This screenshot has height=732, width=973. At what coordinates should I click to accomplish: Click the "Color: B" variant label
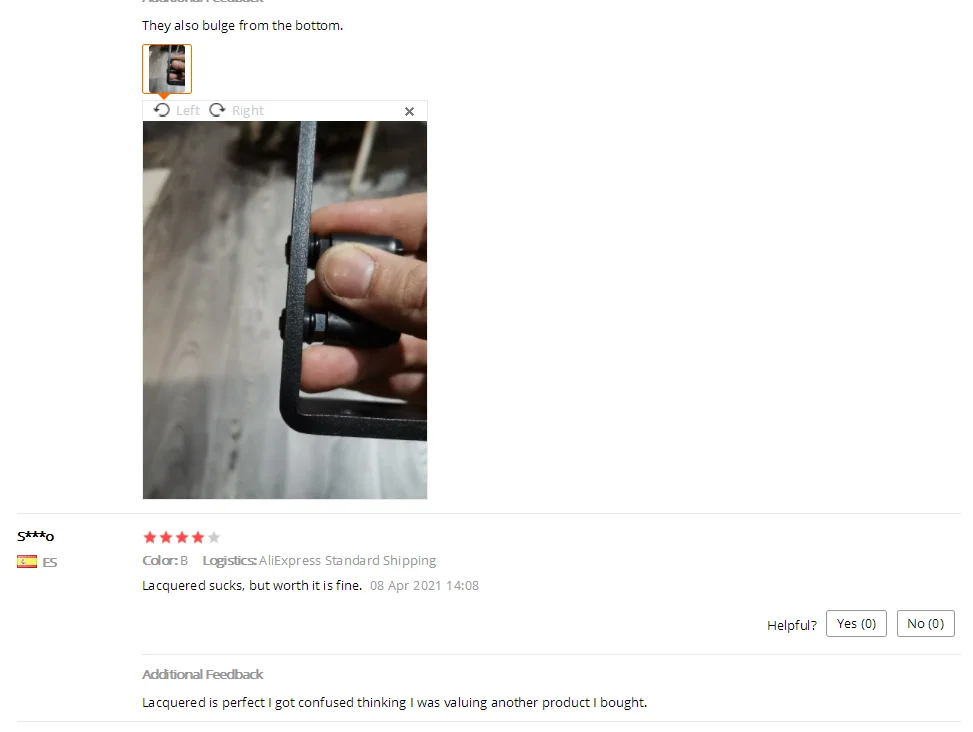(x=165, y=561)
